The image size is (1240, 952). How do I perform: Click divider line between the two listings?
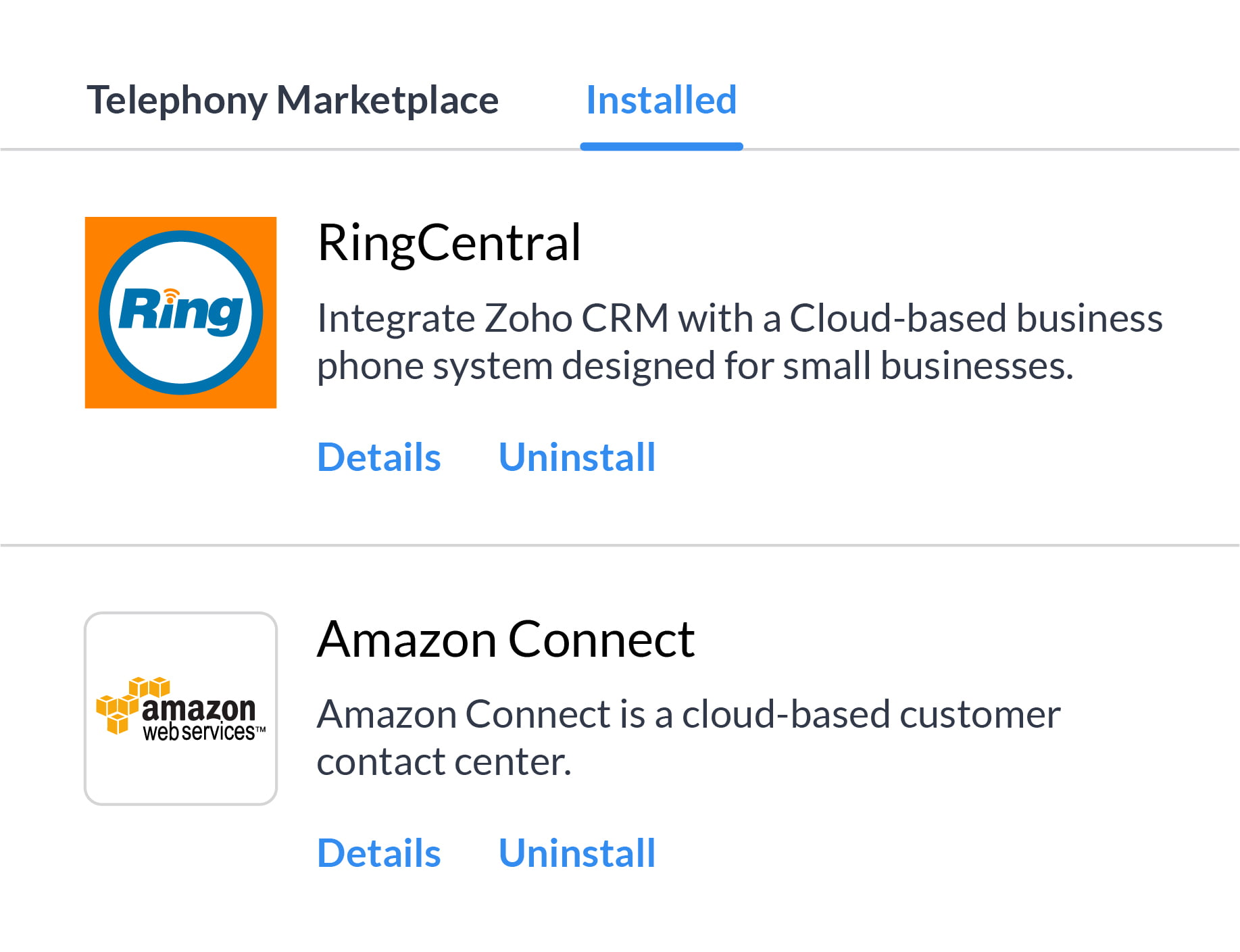pyautogui.click(x=620, y=545)
